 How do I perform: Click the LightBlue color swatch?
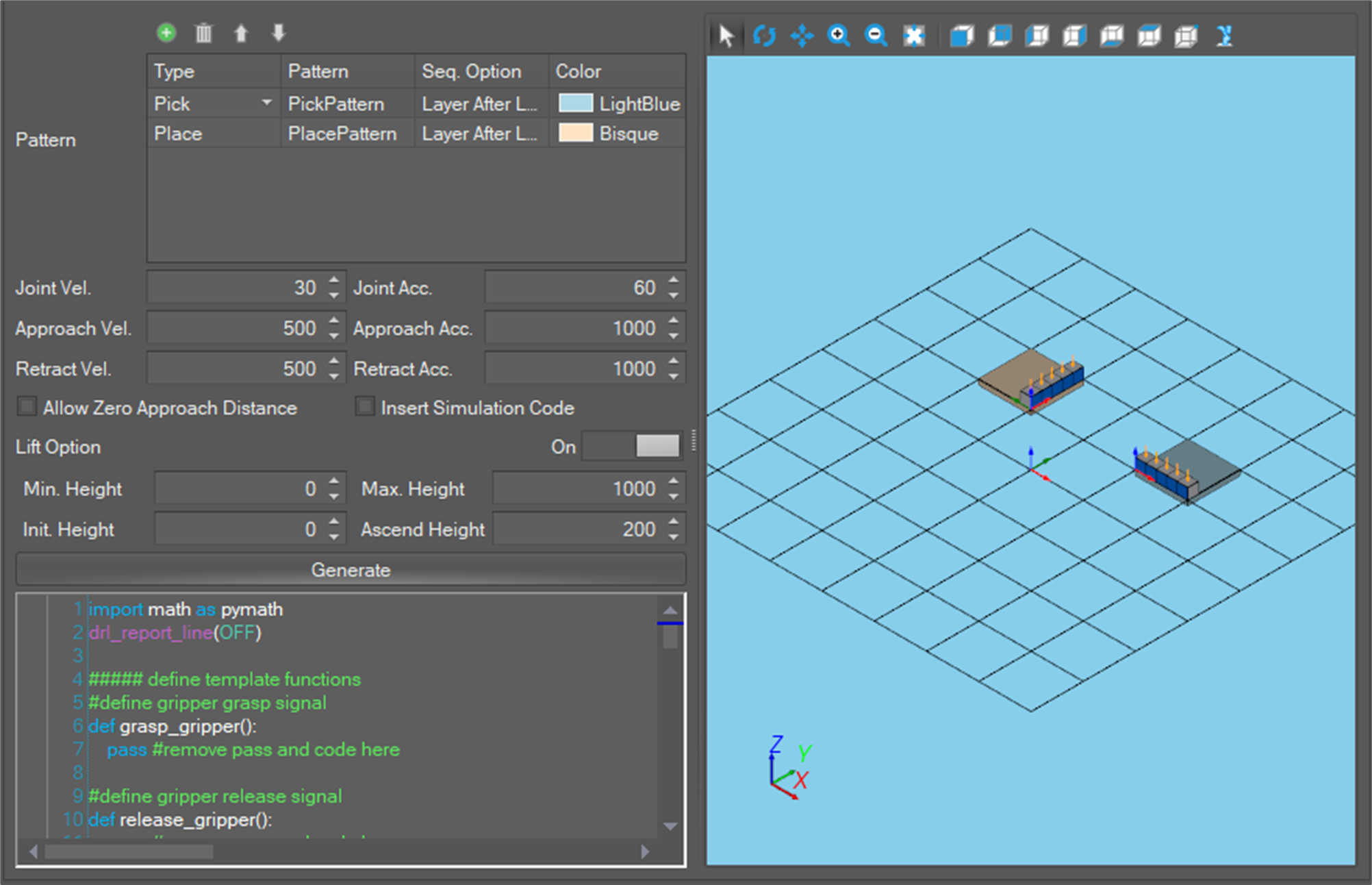(576, 103)
